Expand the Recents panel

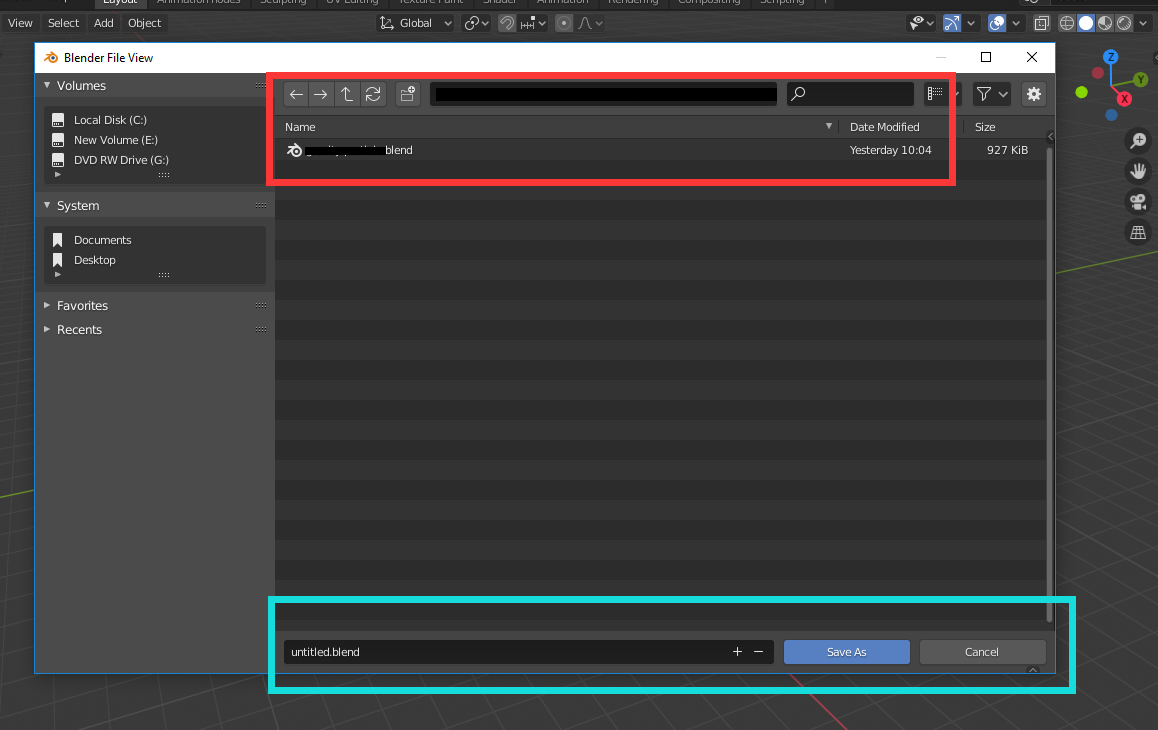(47, 330)
